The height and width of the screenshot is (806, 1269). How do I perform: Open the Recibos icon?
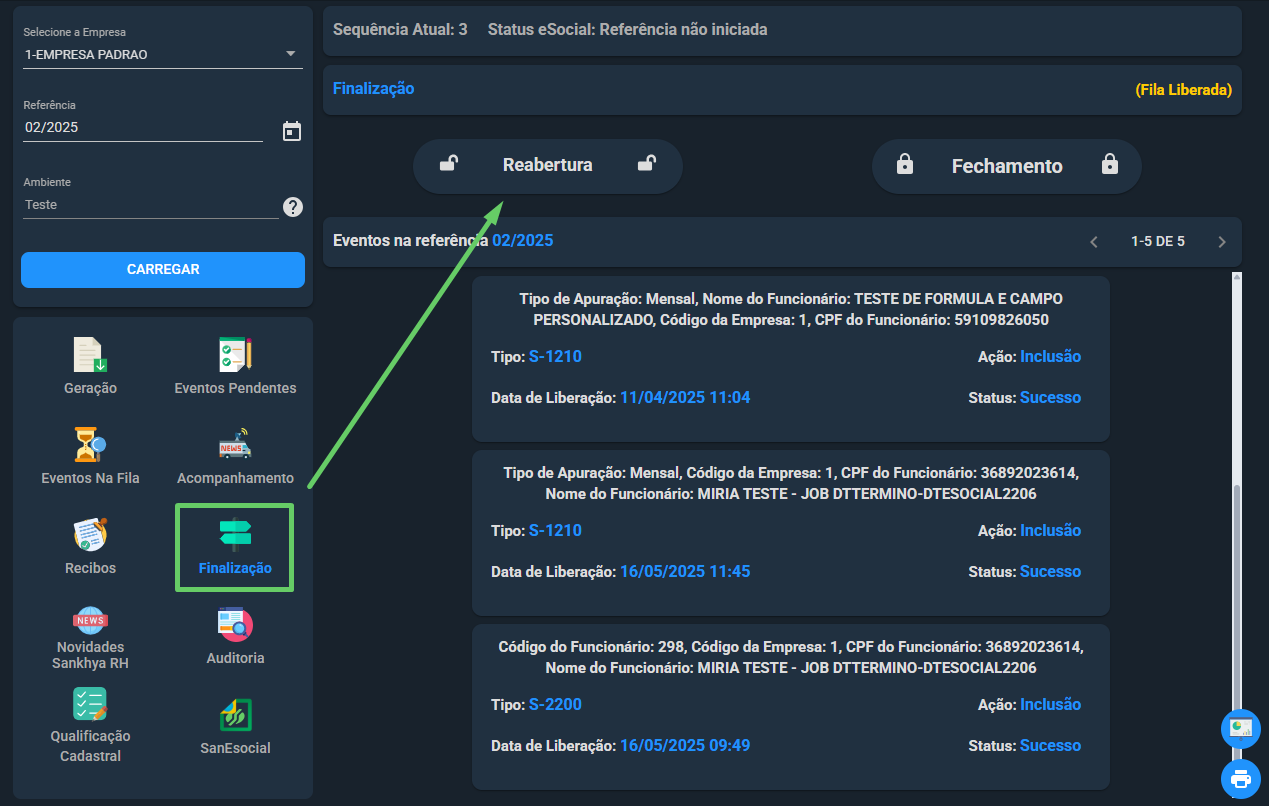(90, 534)
